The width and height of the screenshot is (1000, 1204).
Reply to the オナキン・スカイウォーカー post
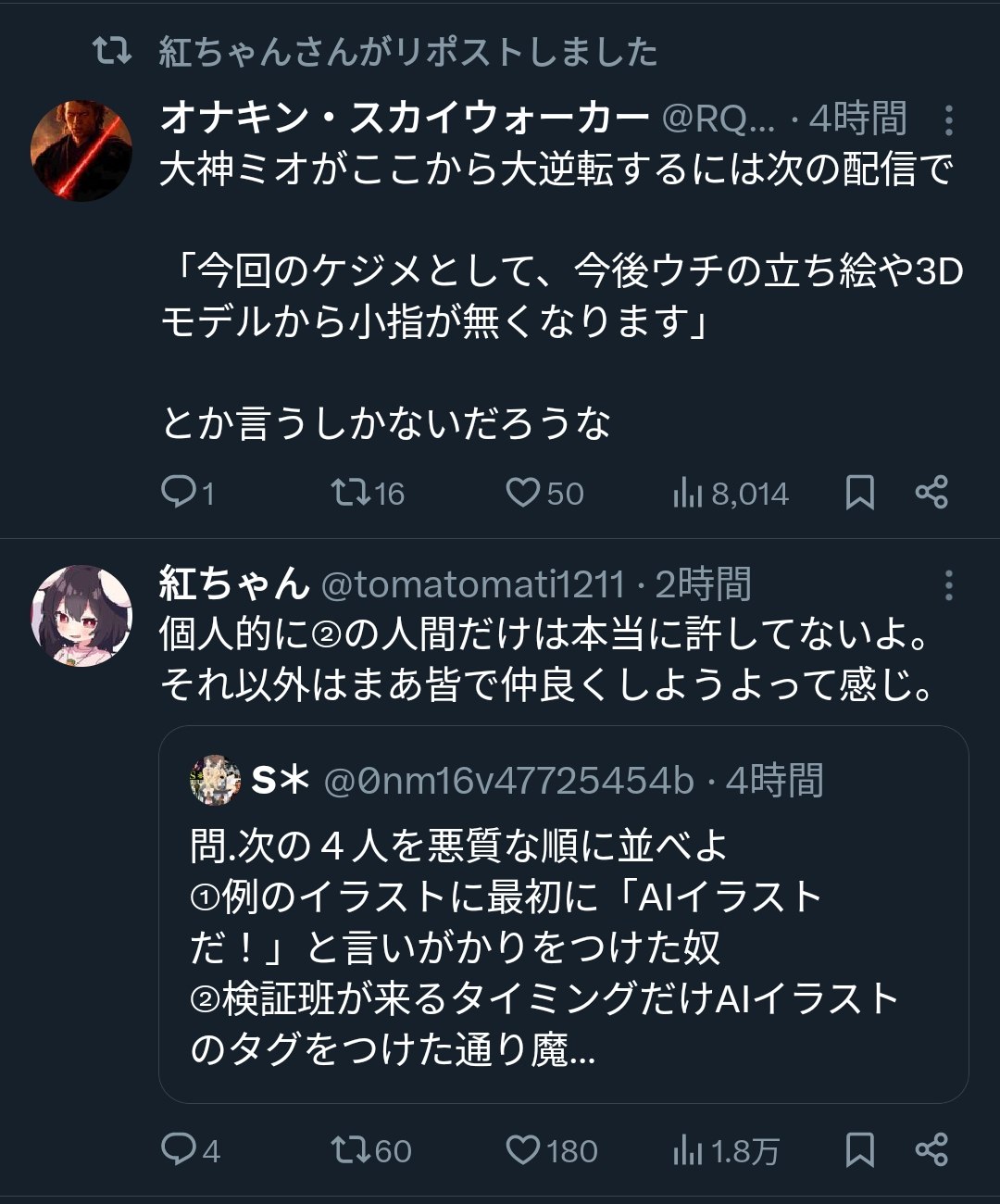pyautogui.click(x=177, y=492)
